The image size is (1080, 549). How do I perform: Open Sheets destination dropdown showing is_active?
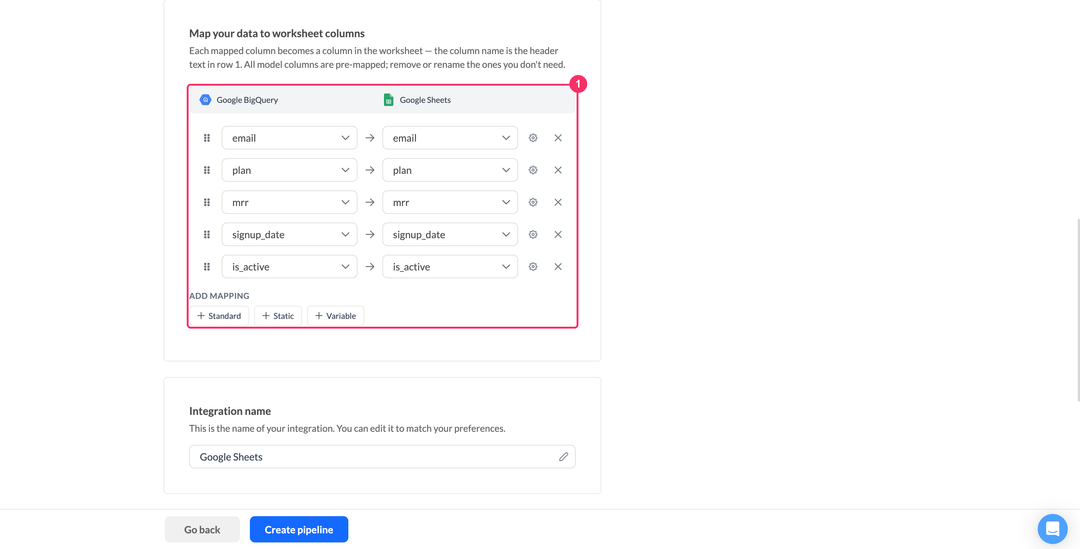pyautogui.click(x=450, y=267)
